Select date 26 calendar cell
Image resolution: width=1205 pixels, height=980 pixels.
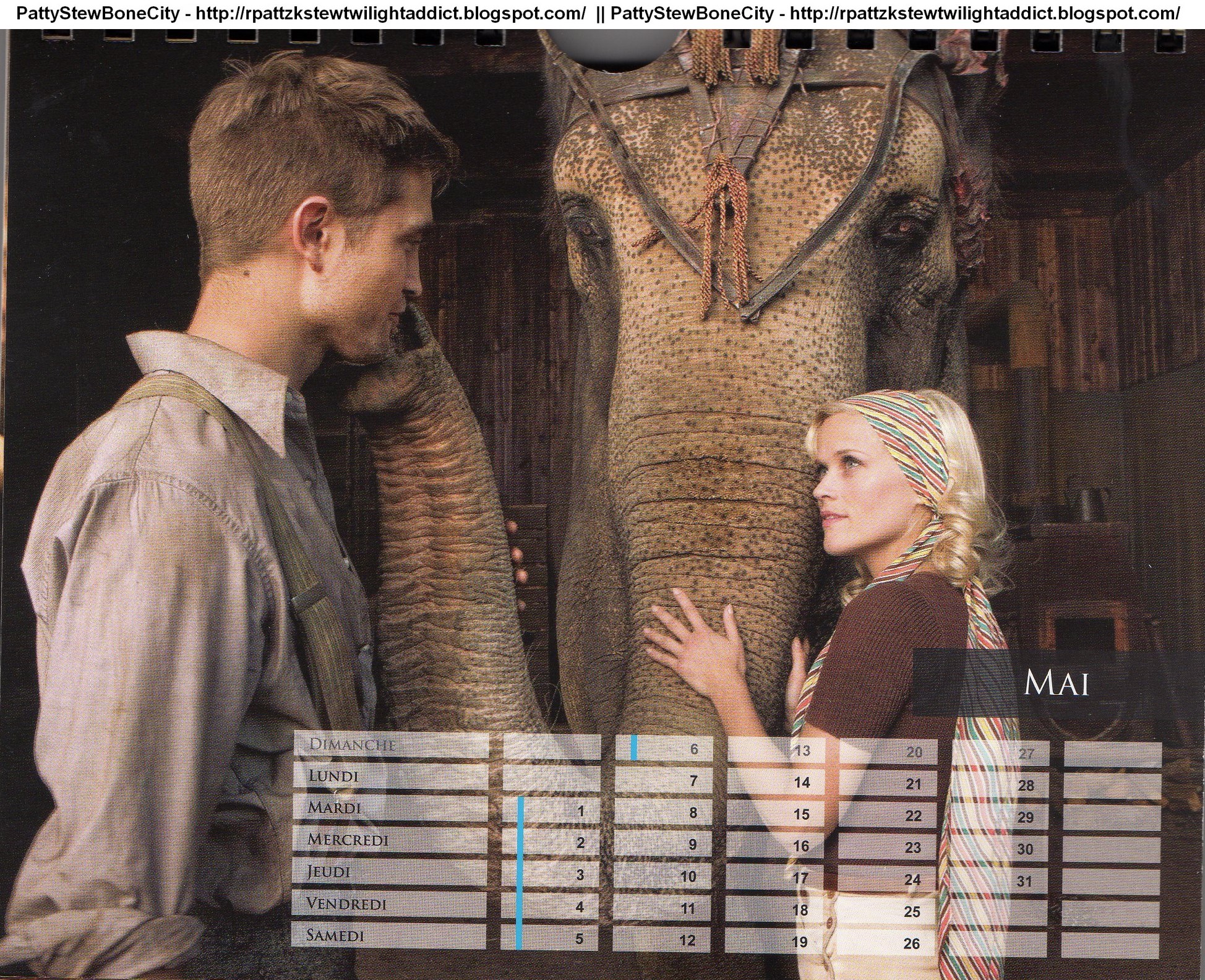tap(912, 943)
